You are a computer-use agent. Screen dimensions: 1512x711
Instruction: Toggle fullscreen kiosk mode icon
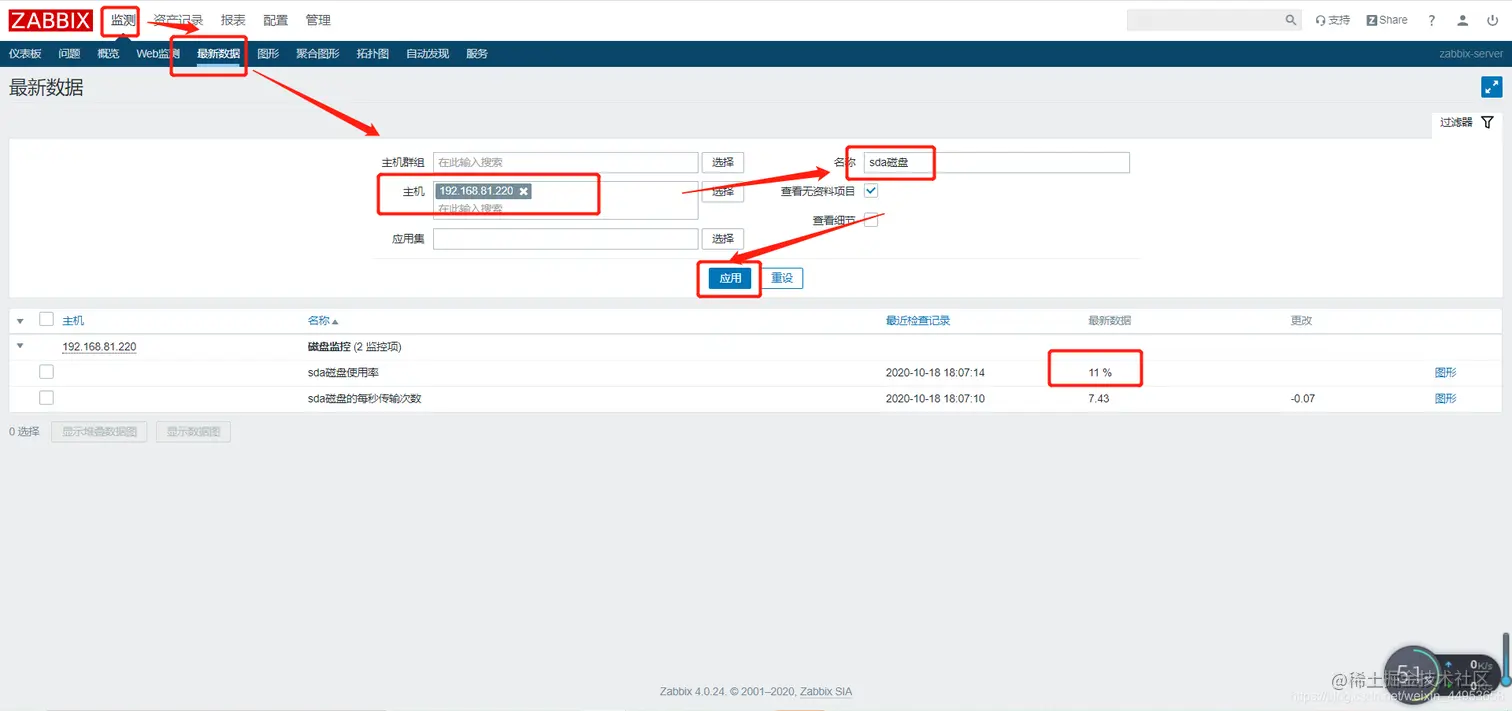pyautogui.click(x=1491, y=88)
